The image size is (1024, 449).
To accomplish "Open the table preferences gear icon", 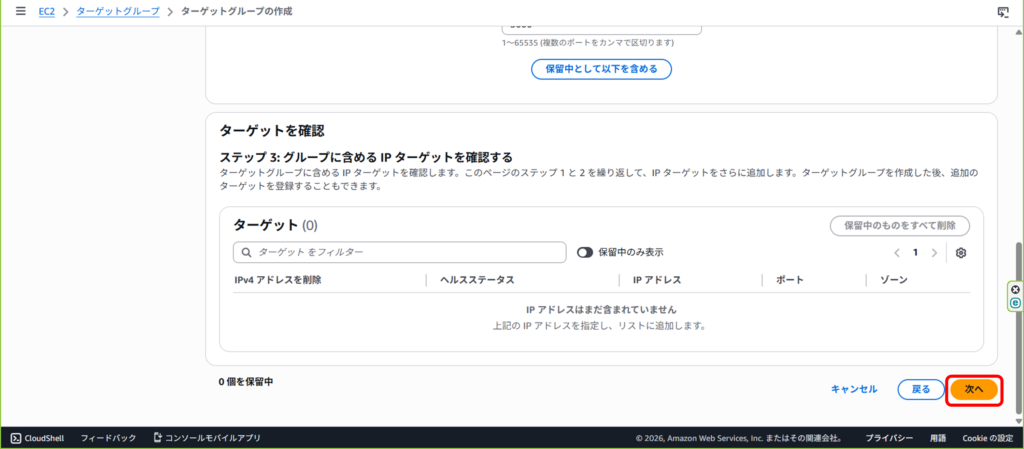I will [961, 253].
